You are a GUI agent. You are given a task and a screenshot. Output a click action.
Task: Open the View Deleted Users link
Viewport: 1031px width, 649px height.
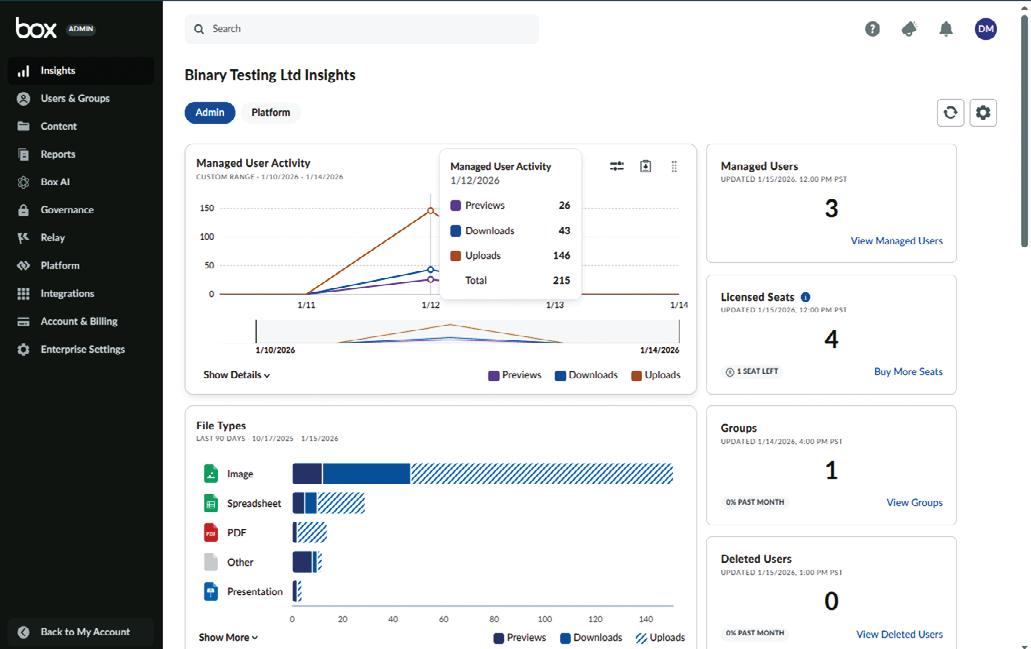pos(899,635)
